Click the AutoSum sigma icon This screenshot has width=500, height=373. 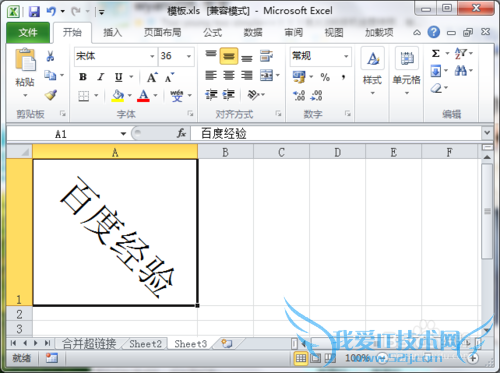[x=436, y=54]
